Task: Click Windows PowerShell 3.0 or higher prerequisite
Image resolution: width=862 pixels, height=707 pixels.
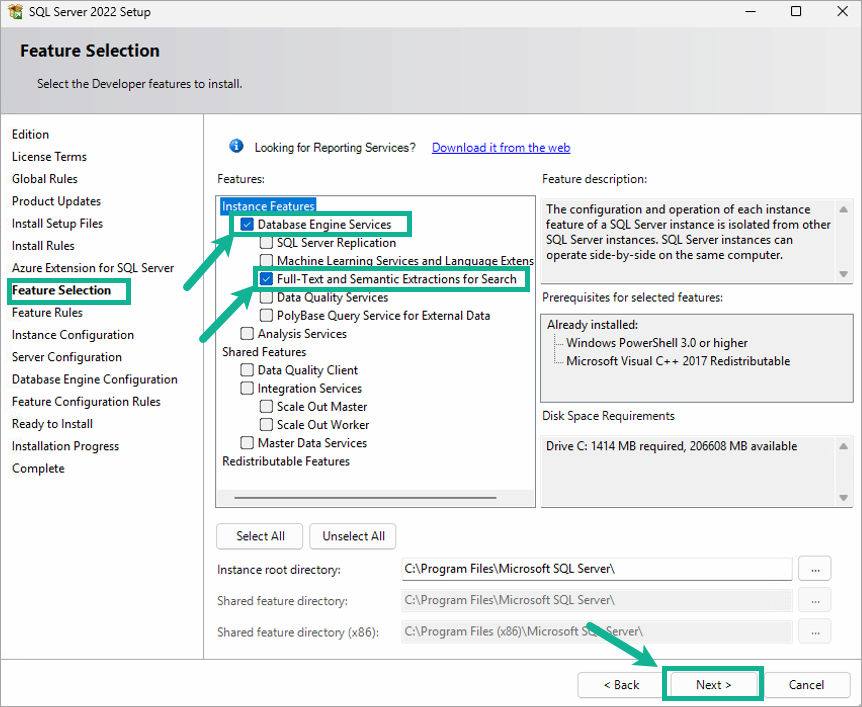Action: (x=657, y=343)
